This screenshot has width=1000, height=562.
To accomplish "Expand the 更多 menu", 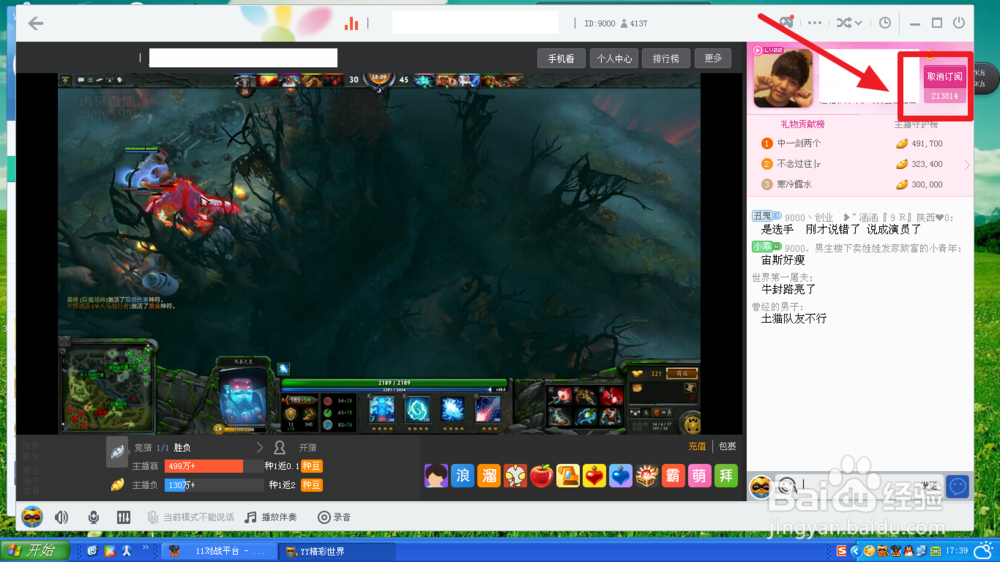I will point(712,58).
